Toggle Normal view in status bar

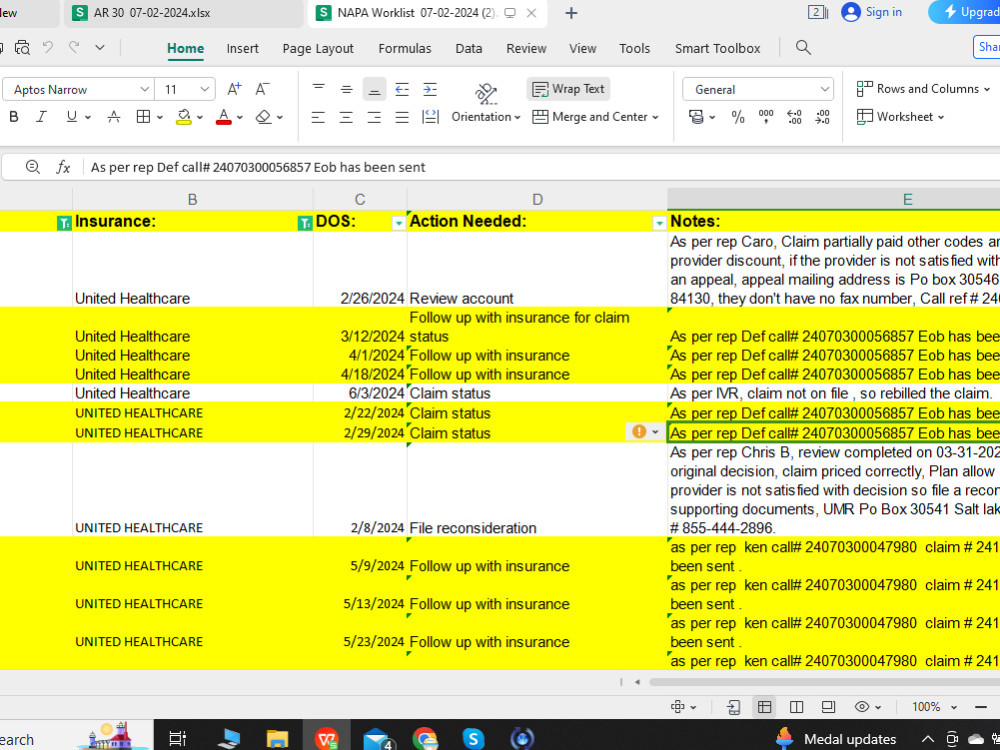tap(765, 707)
